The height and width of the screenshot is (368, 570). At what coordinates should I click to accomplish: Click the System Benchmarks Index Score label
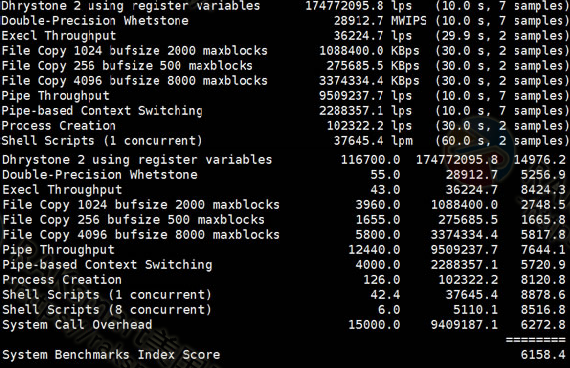[x=111, y=355]
